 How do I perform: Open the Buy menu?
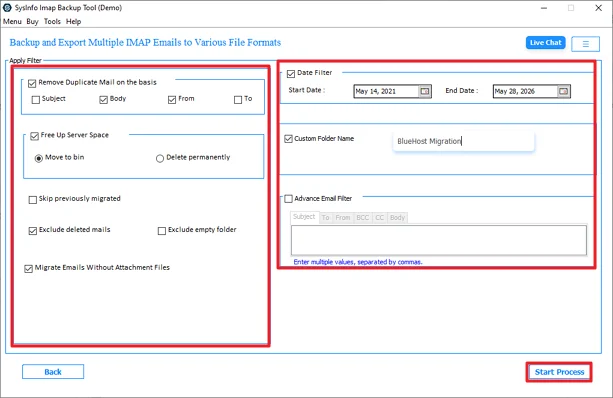(x=32, y=22)
